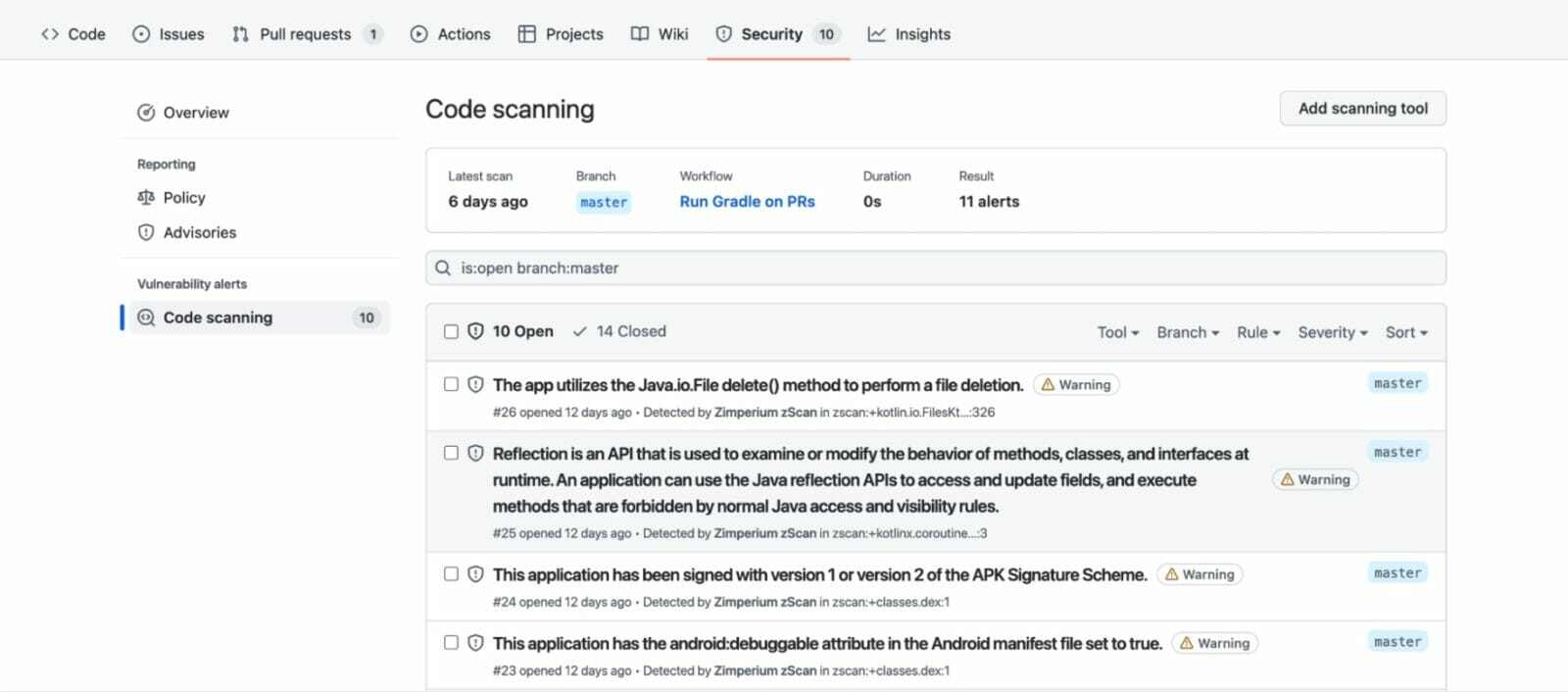
Task: Click the master tag on alert #23
Action: pos(1397,641)
